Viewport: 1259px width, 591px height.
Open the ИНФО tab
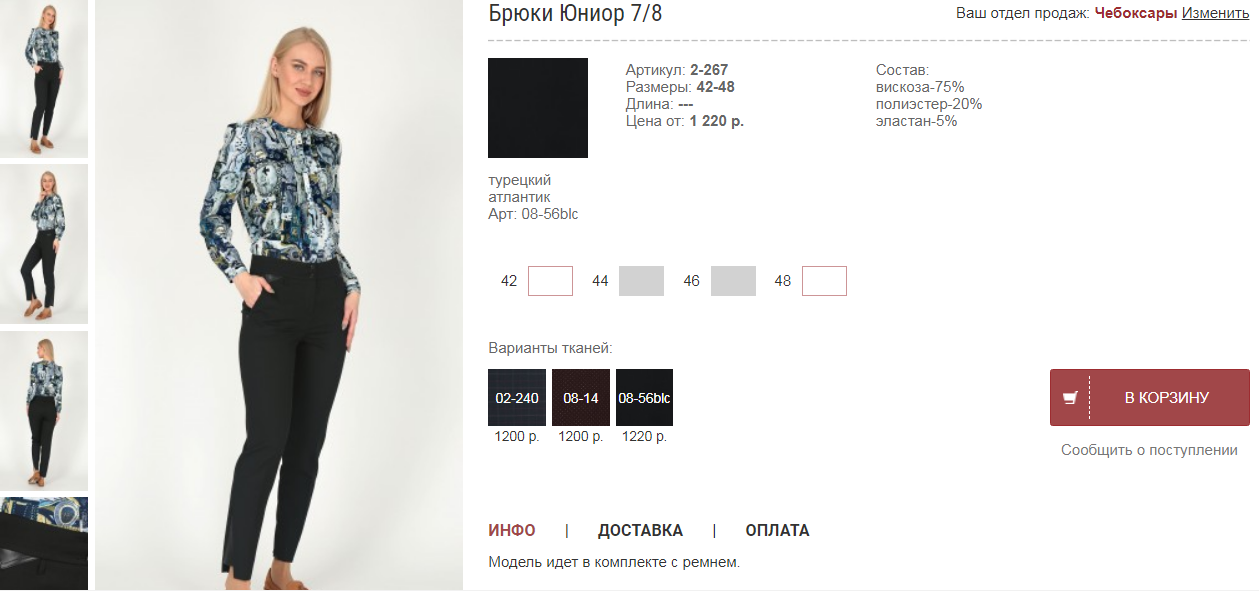tap(512, 530)
